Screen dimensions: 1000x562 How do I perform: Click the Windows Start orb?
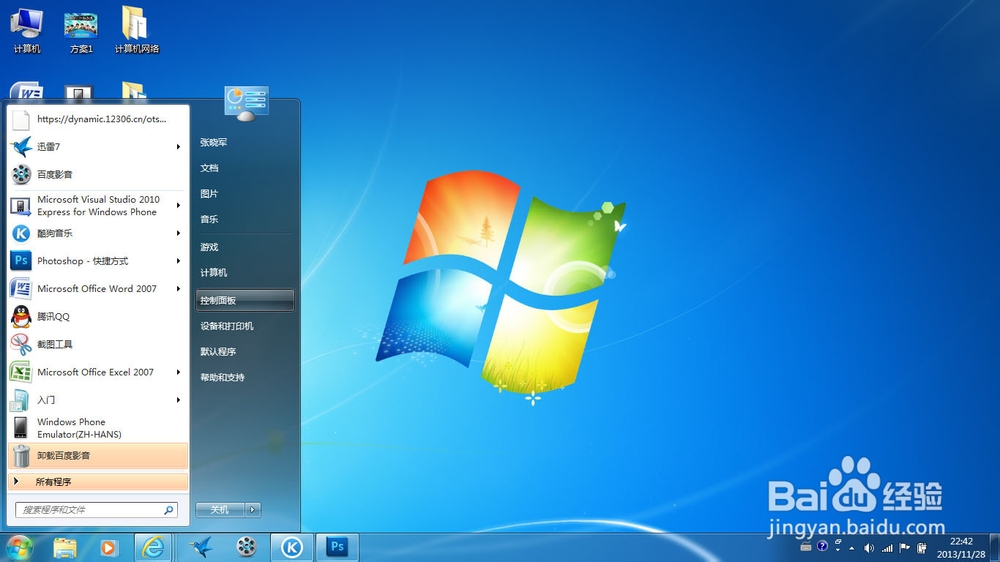click(x=19, y=547)
